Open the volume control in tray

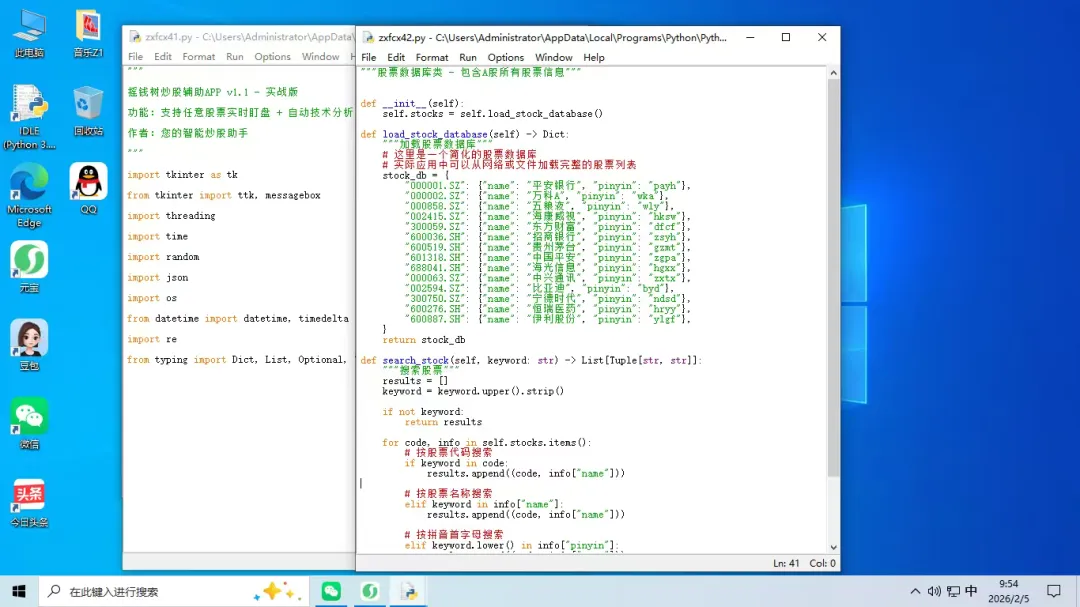pos(934,591)
